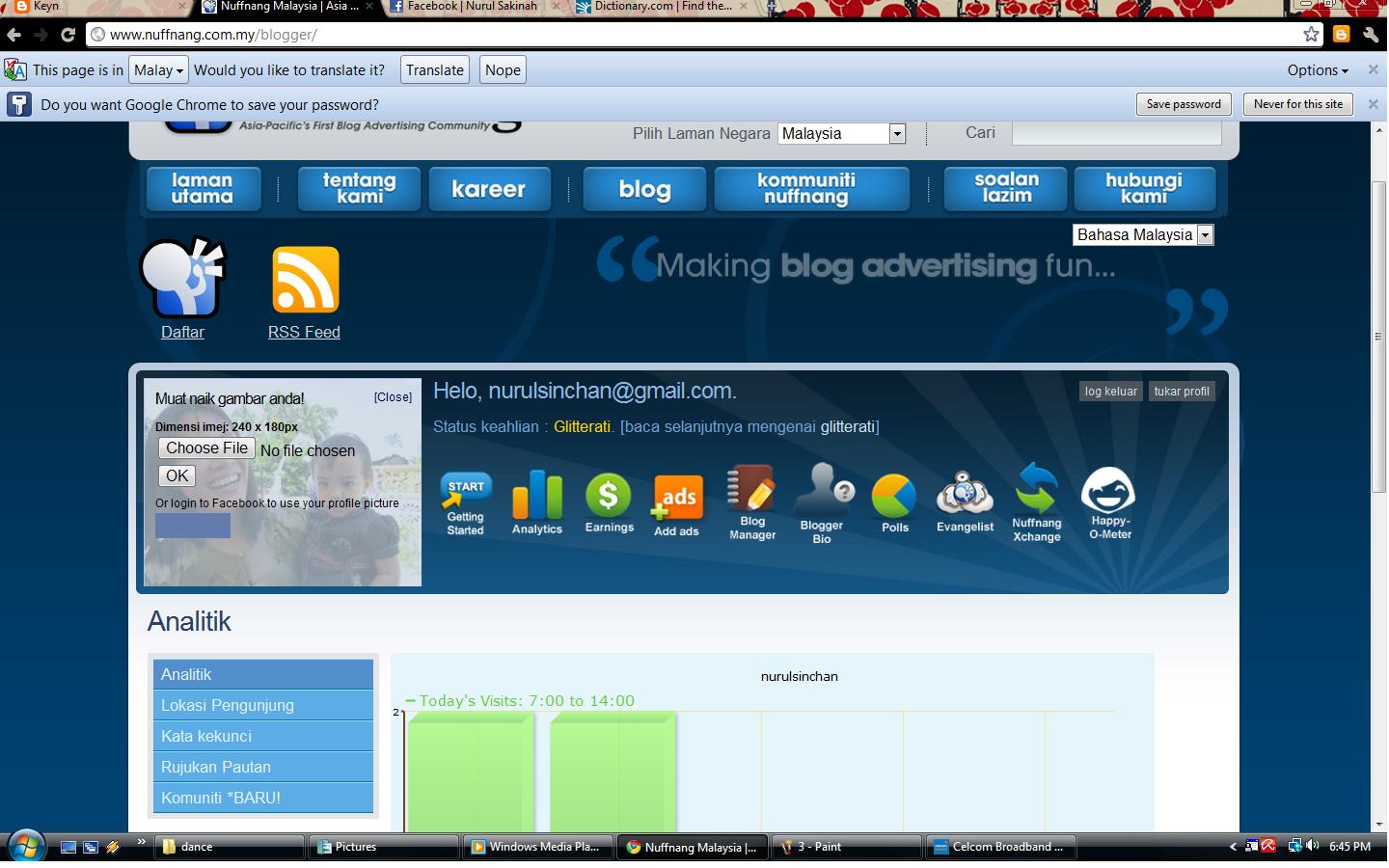Select Komuniti *BARU! in the sidebar
Image resolution: width=1389 pixels, height=868 pixels.
pyautogui.click(x=263, y=798)
